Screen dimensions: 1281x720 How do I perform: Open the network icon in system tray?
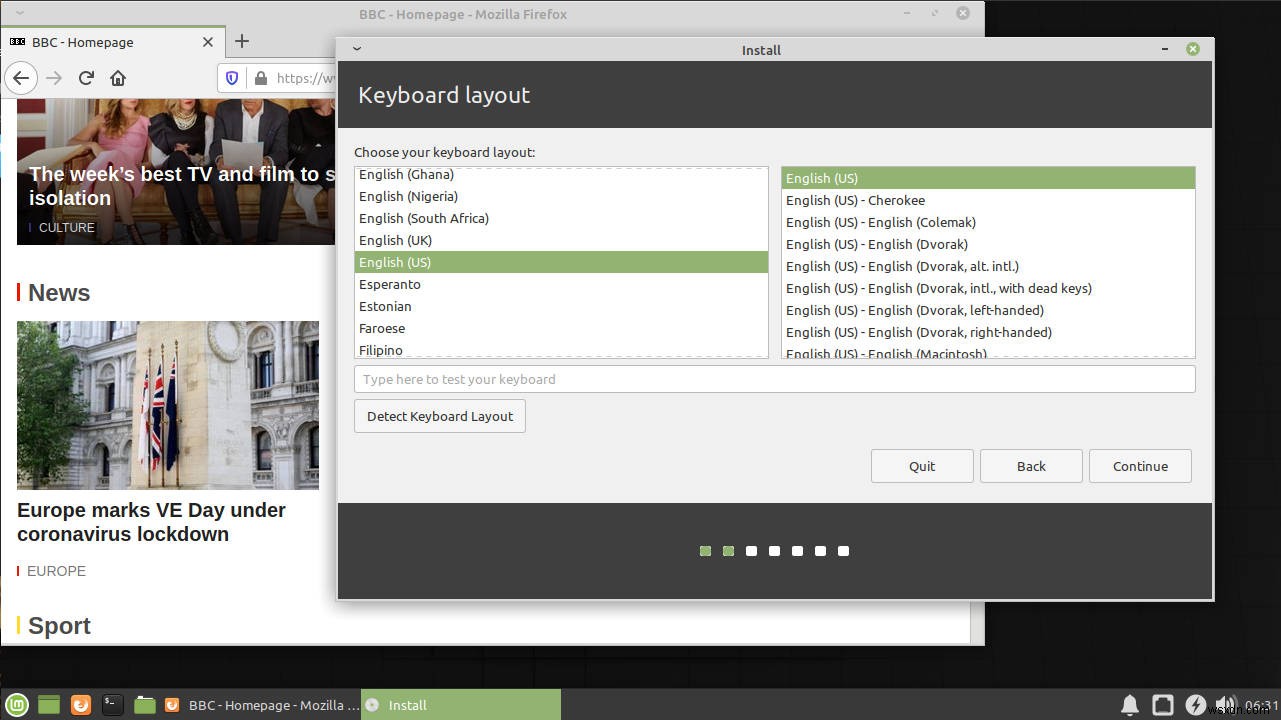(1162, 704)
